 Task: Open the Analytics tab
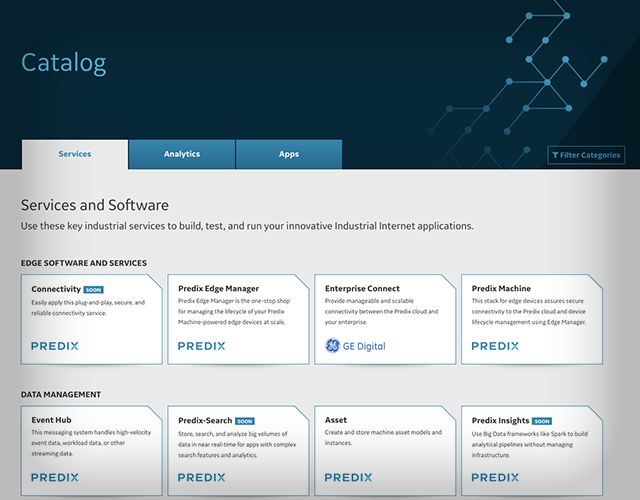coord(182,154)
